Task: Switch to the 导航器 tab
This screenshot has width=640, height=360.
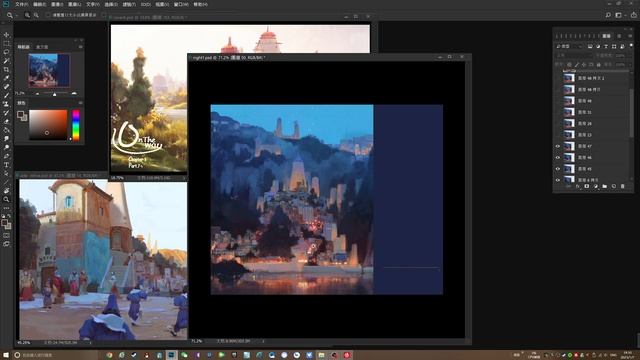Action: click(24, 47)
